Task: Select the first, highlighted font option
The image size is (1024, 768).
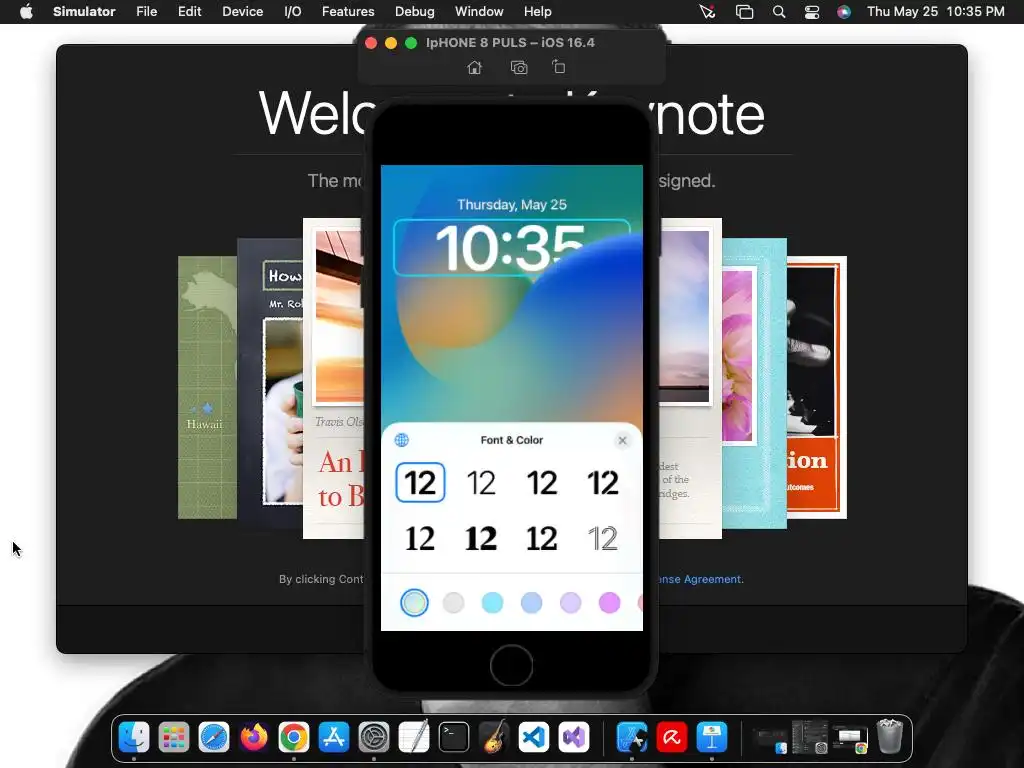Action: click(420, 483)
